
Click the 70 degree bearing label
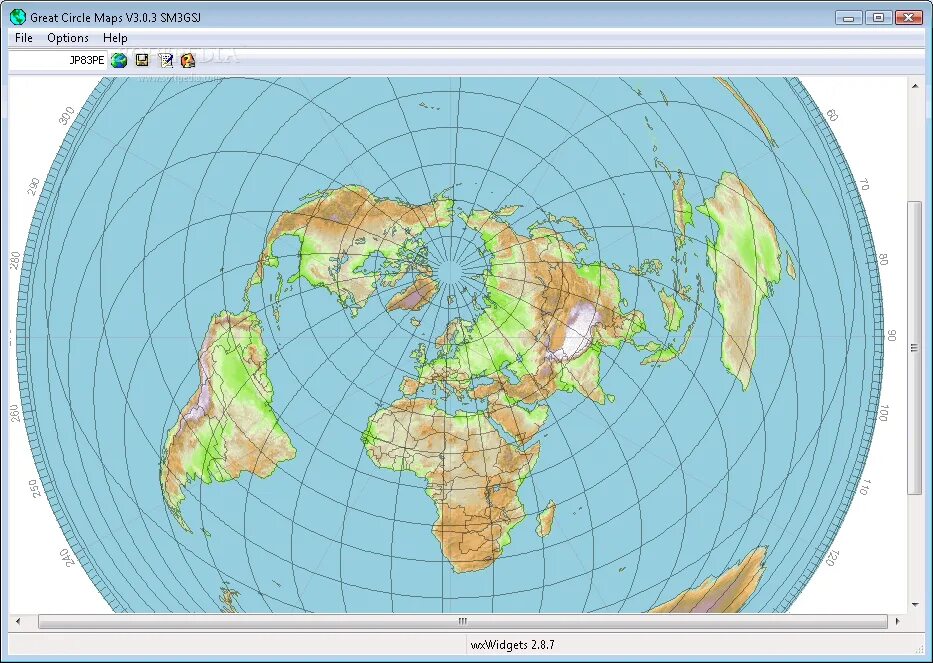tap(864, 185)
